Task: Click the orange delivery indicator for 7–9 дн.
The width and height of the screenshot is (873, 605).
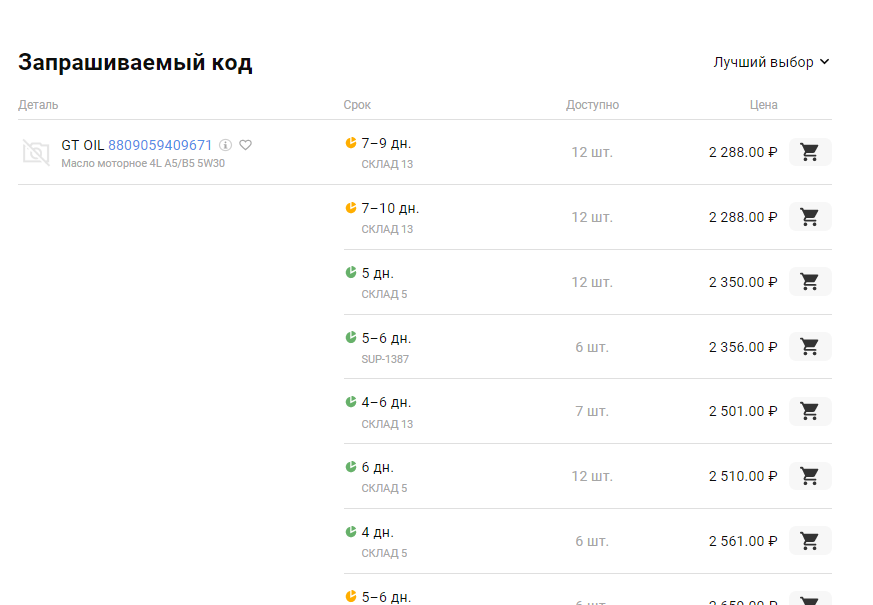Action: [x=351, y=143]
